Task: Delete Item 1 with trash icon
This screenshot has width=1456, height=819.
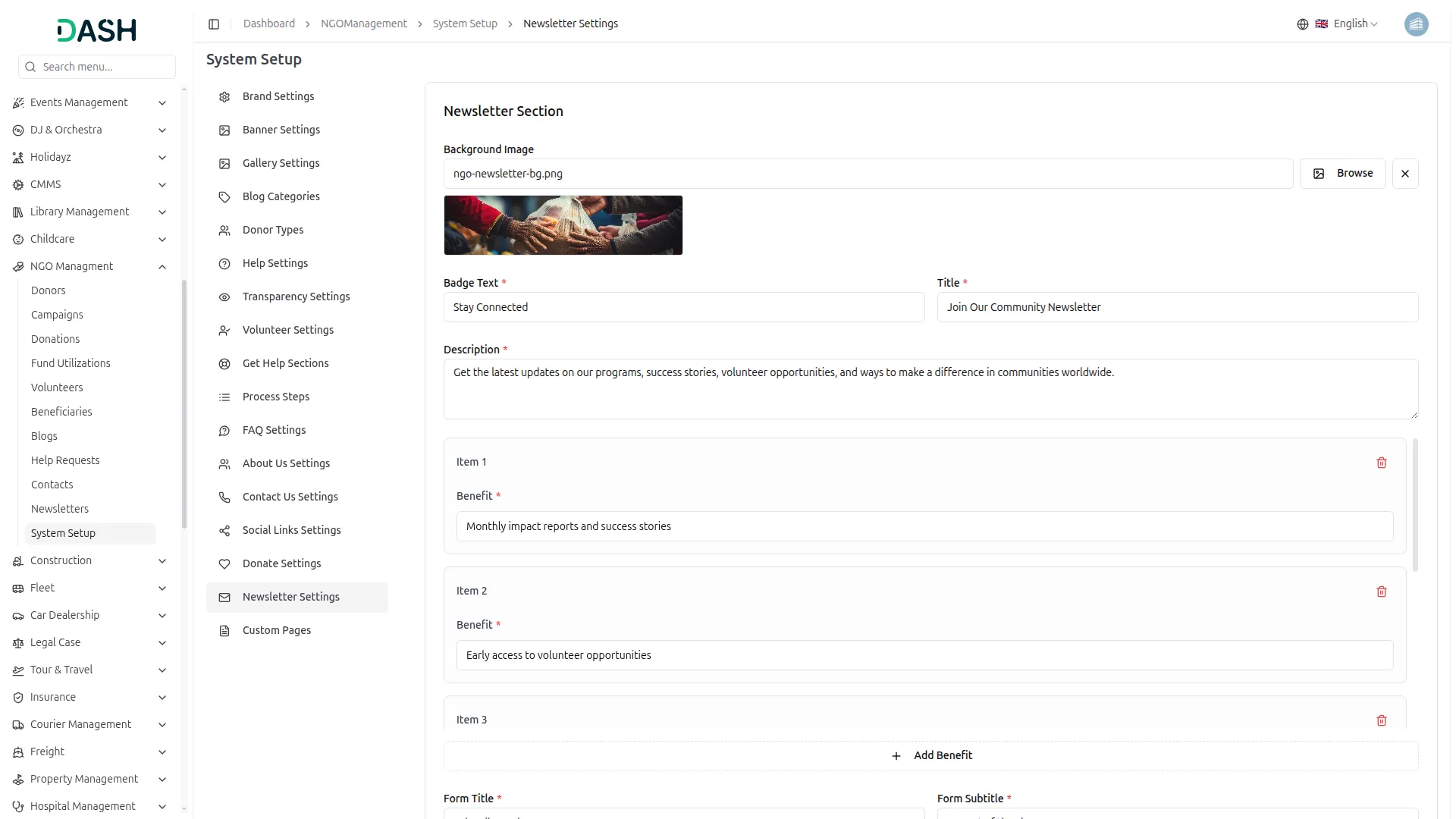Action: [1381, 463]
